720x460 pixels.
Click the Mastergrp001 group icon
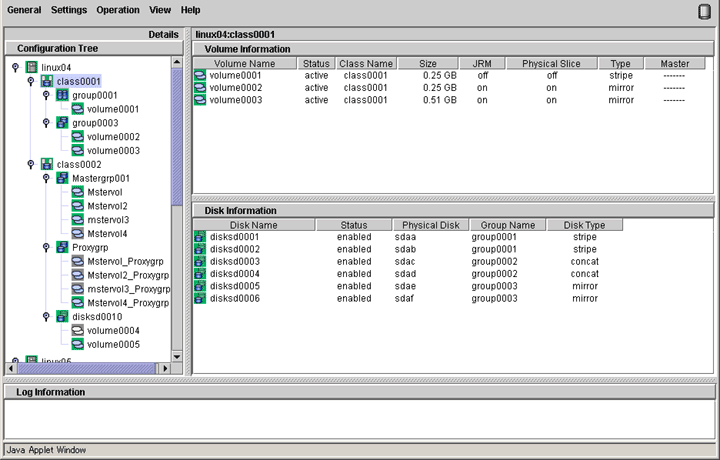62,178
